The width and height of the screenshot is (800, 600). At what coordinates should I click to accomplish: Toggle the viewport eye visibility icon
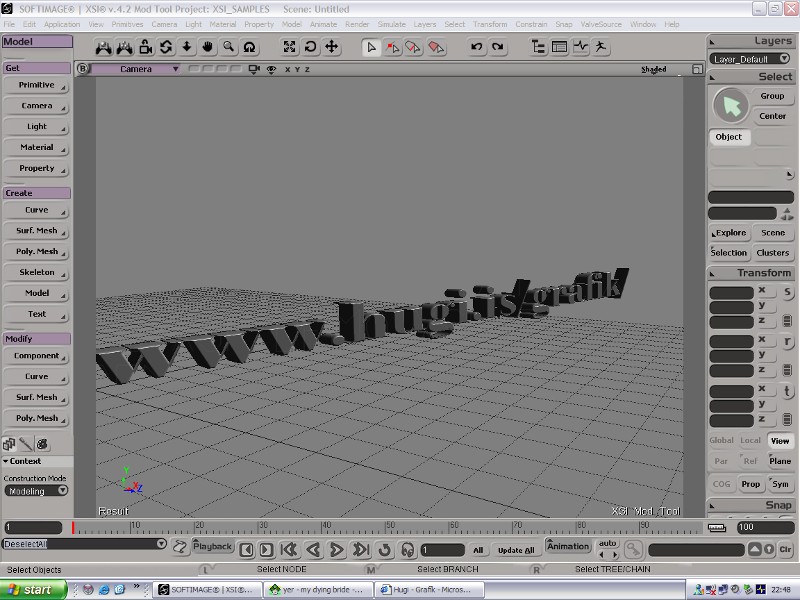coord(271,69)
